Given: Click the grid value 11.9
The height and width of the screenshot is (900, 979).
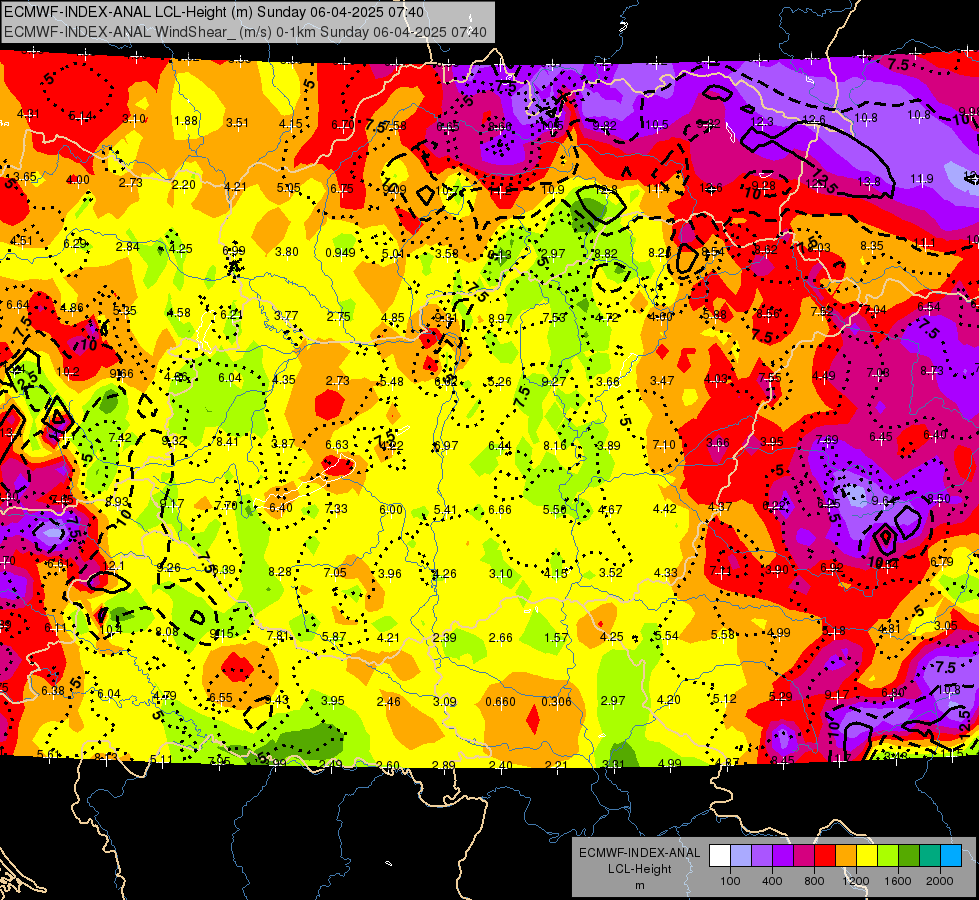Looking at the screenshot, I should 922,179.
